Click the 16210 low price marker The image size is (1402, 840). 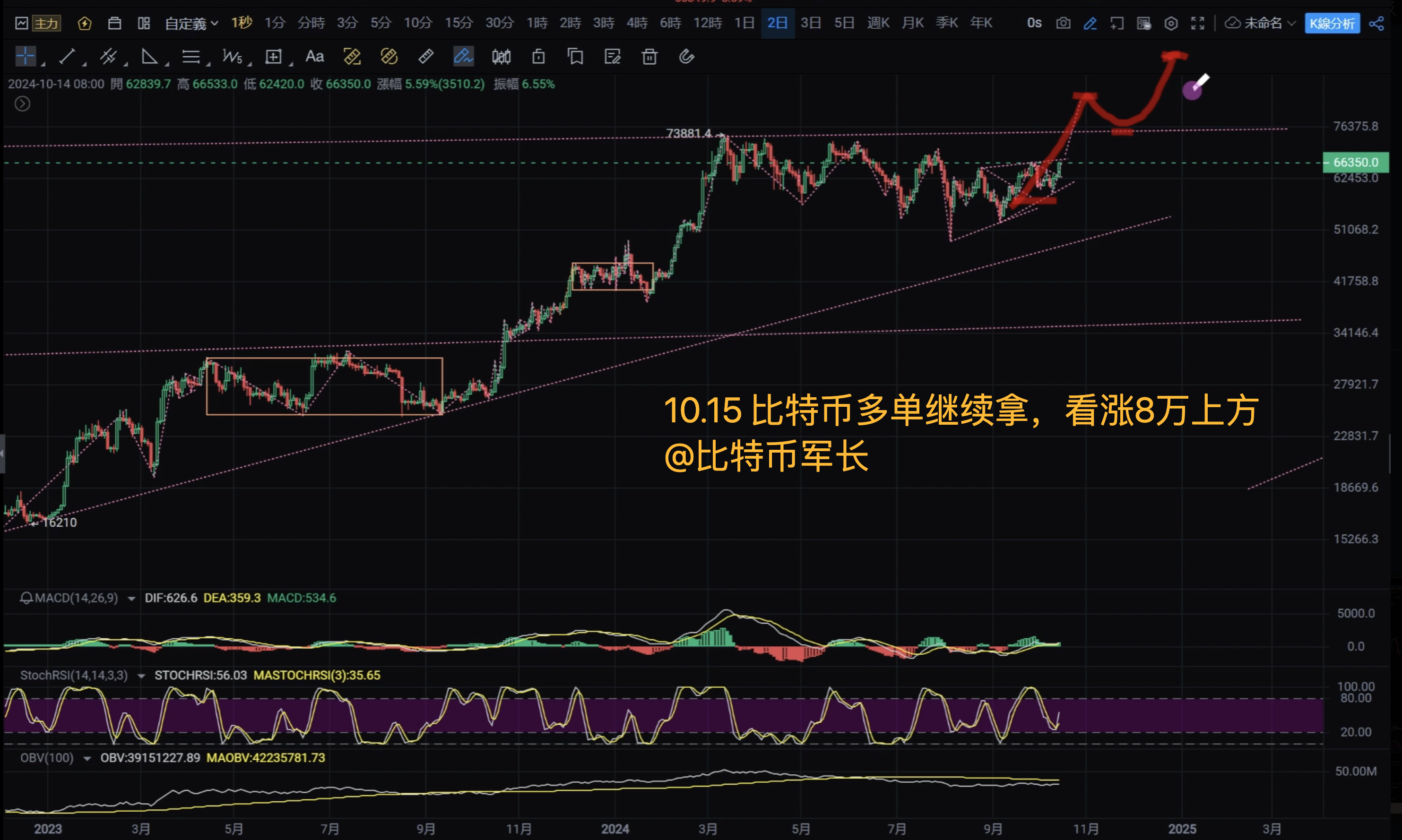[x=60, y=523]
